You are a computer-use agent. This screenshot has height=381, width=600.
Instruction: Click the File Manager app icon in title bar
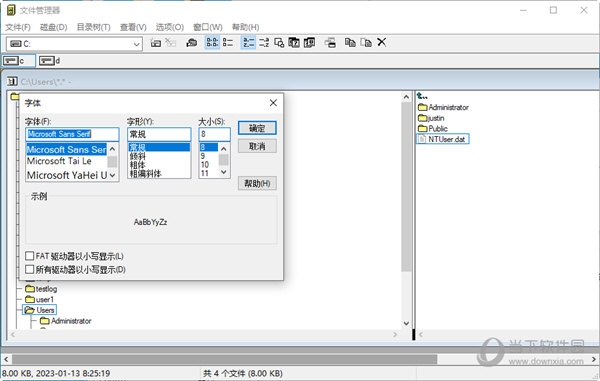(x=11, y=10)
